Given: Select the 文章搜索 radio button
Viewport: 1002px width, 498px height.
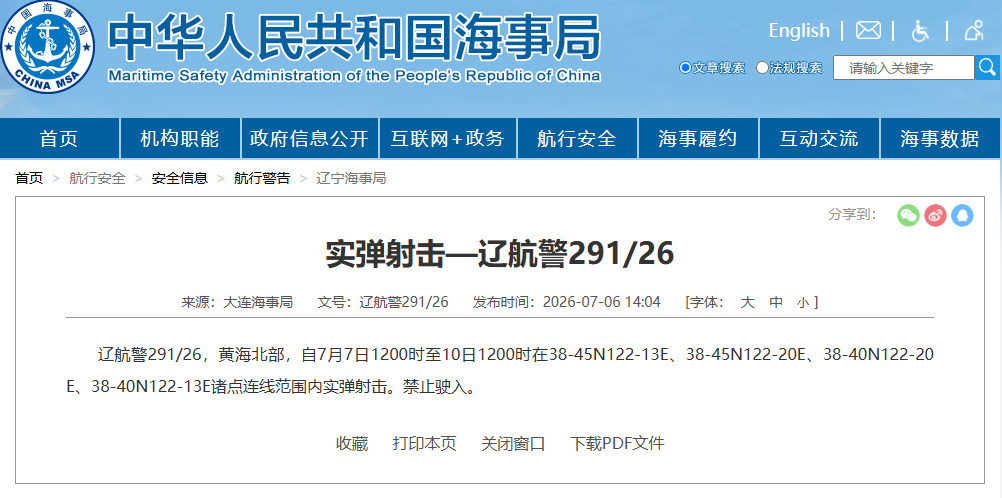Looking at the screenshot, I should pyautogui.click(x=686, y=67).
